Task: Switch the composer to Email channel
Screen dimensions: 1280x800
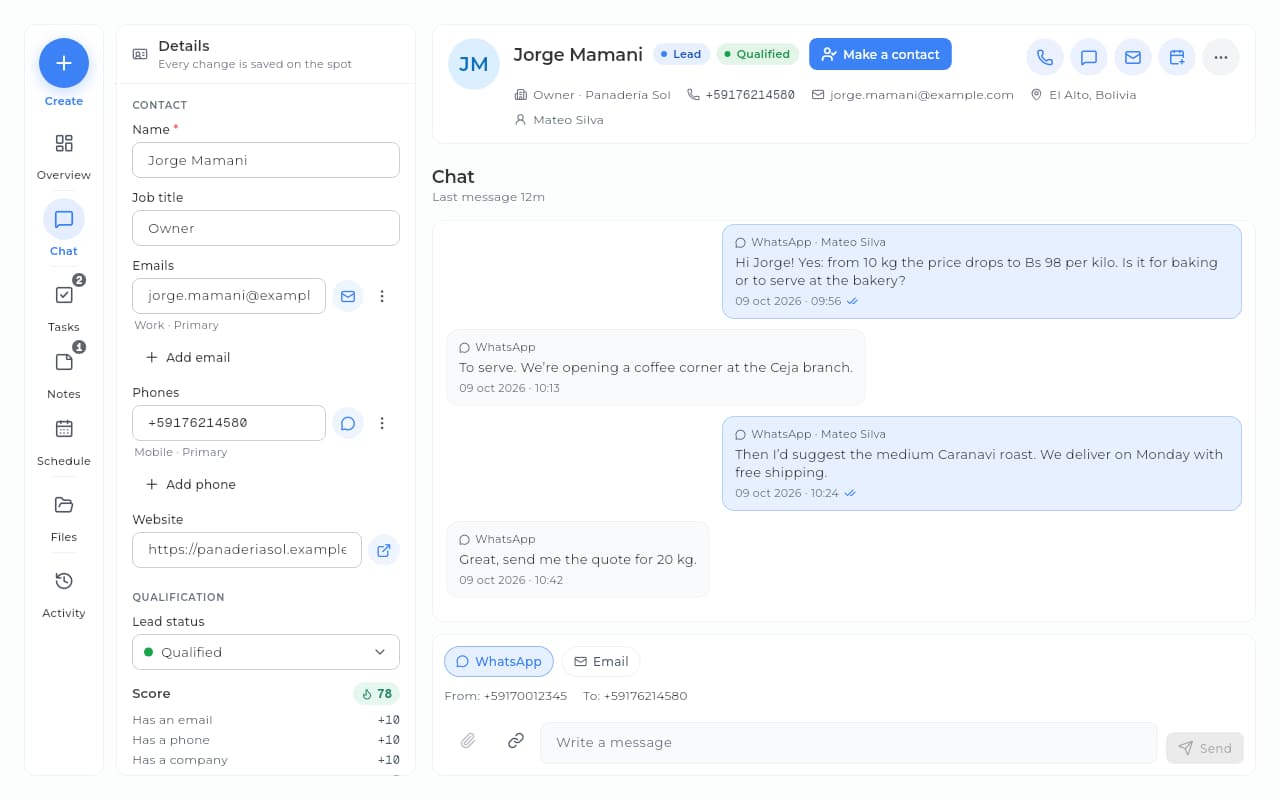Action: click(601, 661)
